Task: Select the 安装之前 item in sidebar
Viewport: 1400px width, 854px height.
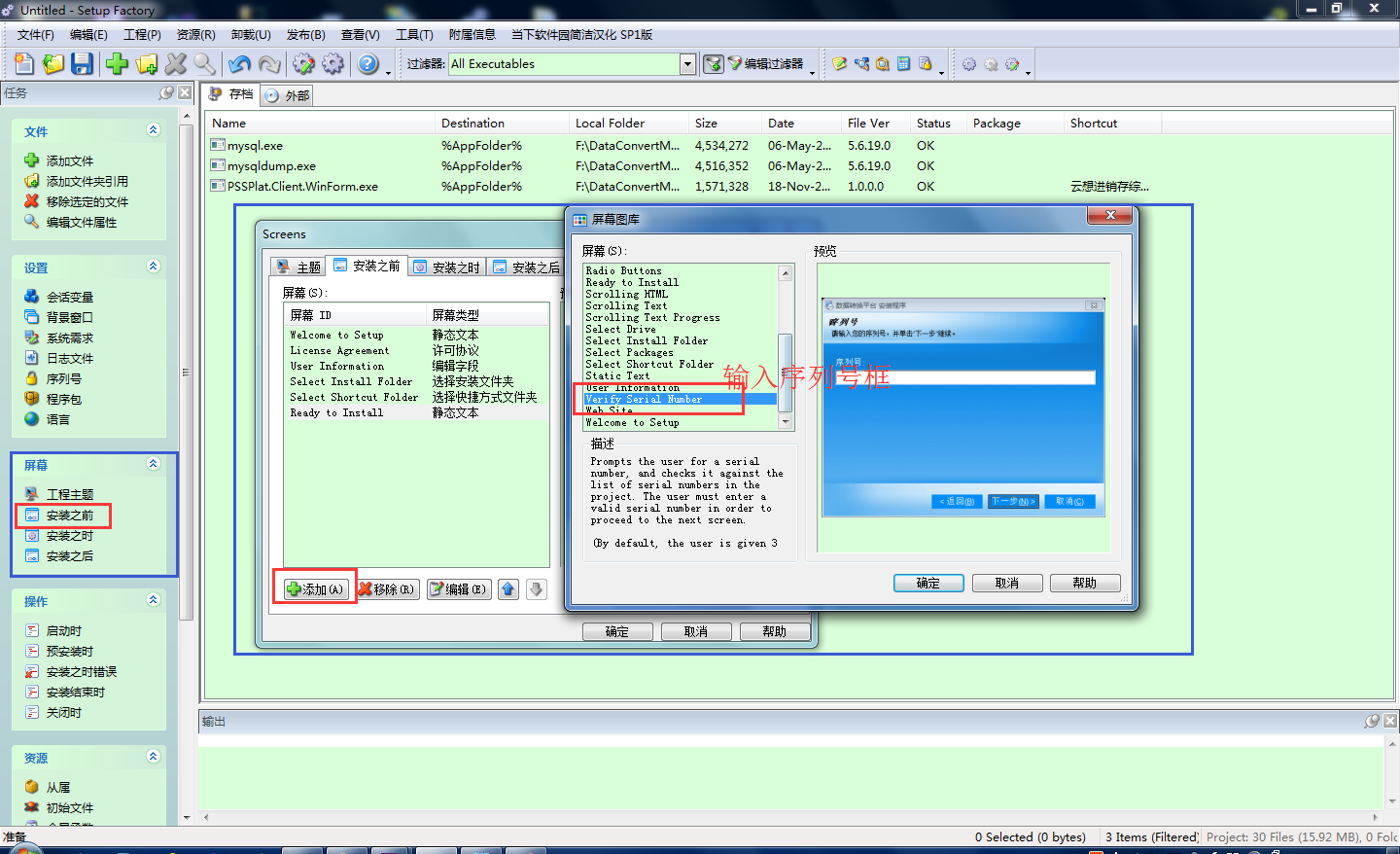Action: coord(70,516)
